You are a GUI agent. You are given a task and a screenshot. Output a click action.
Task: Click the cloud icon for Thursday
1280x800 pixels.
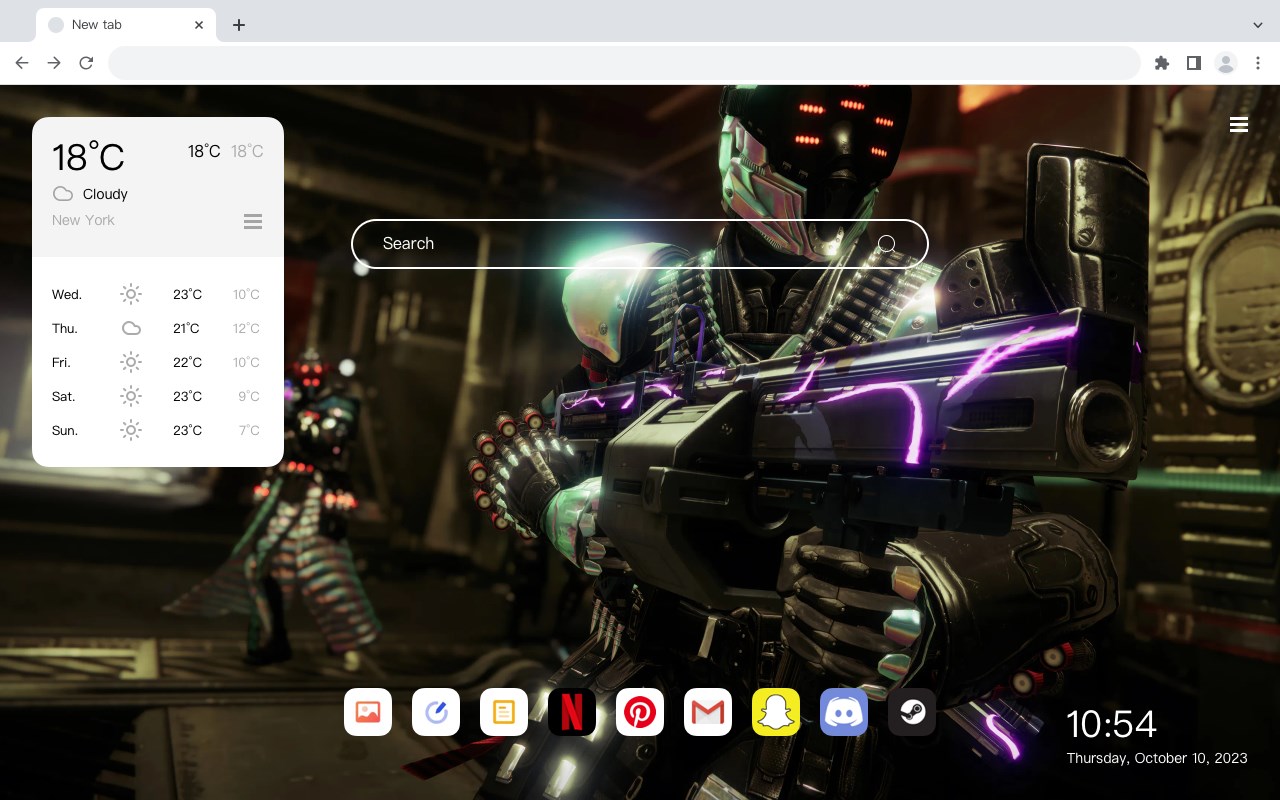tap(131, 328)
